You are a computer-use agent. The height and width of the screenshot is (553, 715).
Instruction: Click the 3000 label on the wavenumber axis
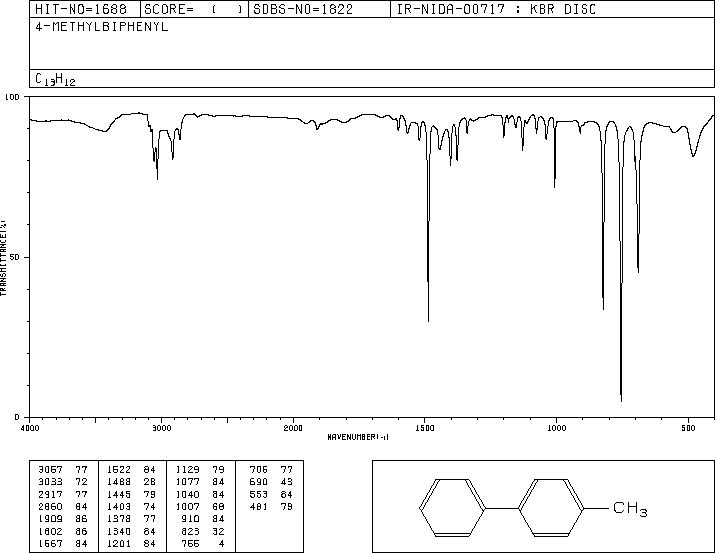pyautogui.click(x=161, y=428)
